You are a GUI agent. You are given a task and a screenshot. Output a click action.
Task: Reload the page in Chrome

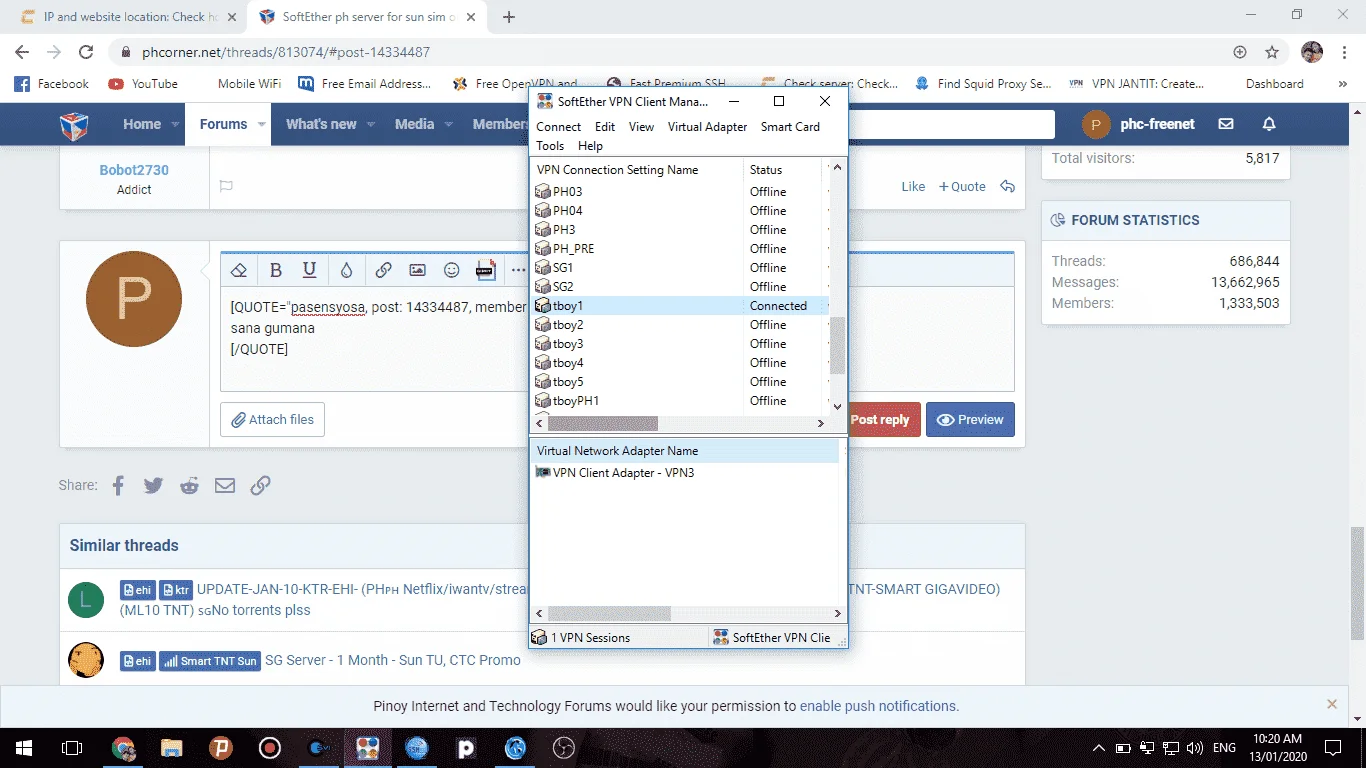[x=86, y=52]
